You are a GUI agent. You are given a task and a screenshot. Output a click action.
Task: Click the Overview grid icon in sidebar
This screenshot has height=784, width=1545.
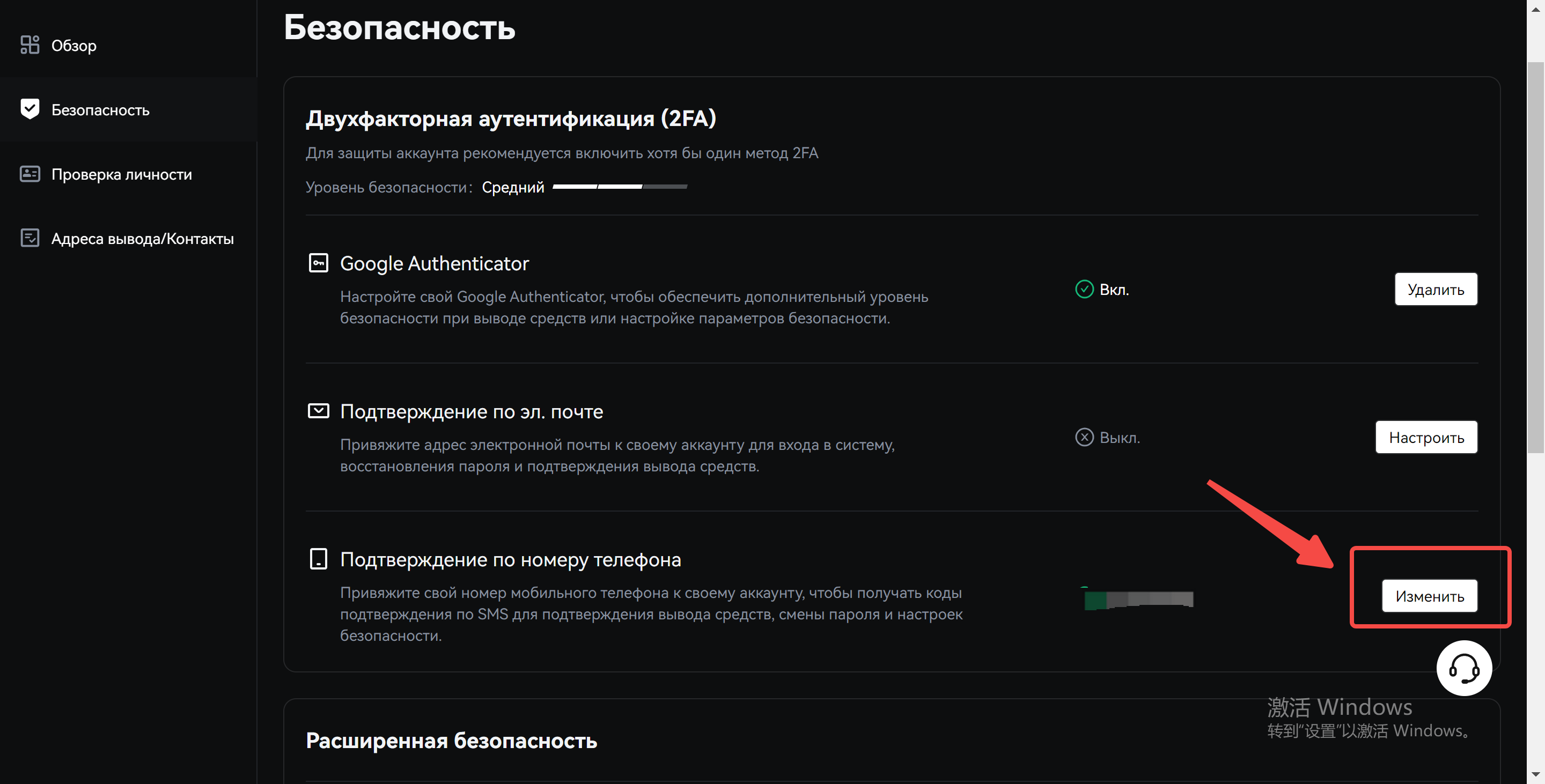click(30, 45)
